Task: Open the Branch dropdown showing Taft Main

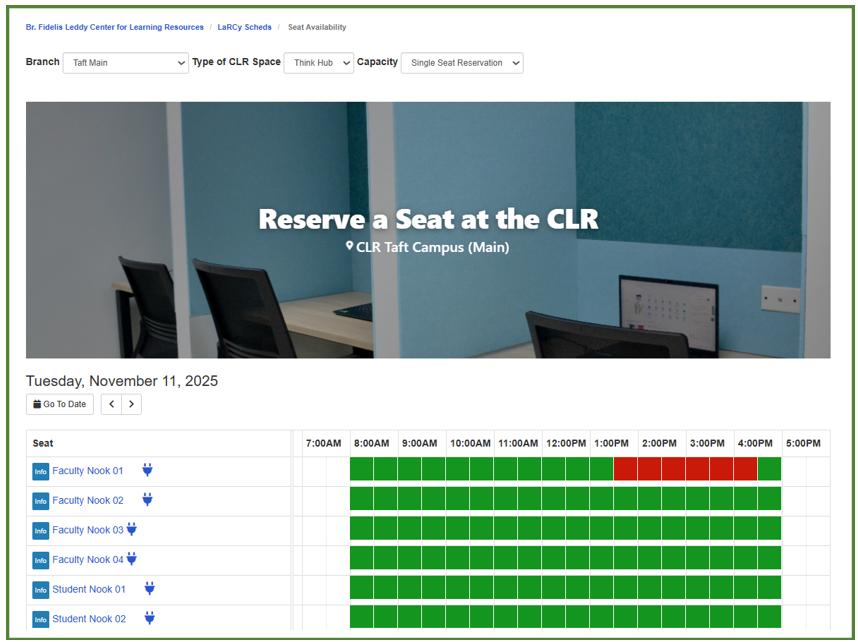Action: click(x=125, y=63)
